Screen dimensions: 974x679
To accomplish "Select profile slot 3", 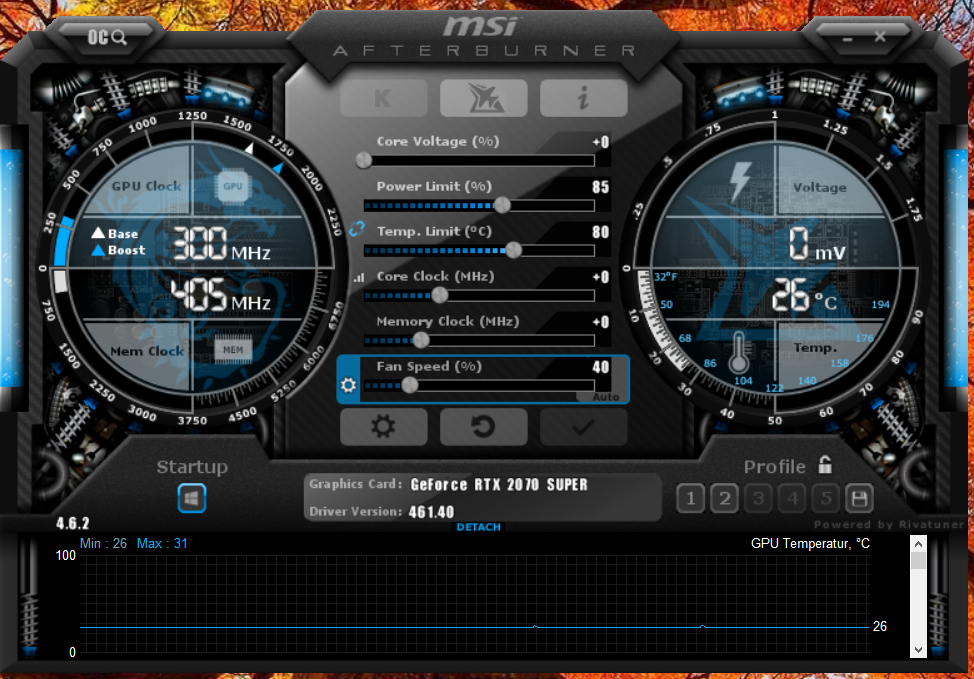I will coord(758,498).
